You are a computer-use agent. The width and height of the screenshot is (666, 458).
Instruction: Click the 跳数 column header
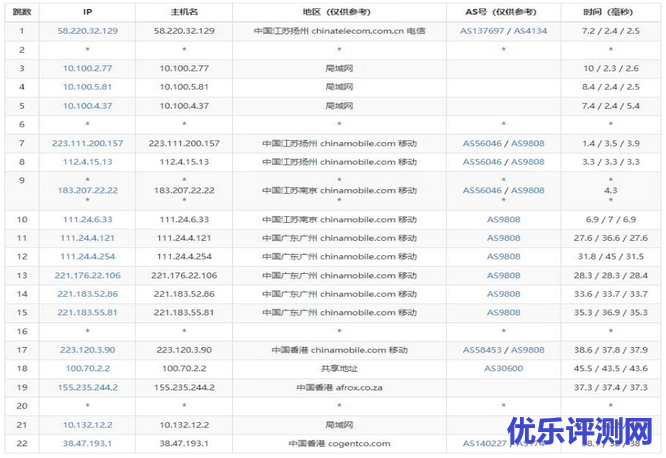click(21, 11)
